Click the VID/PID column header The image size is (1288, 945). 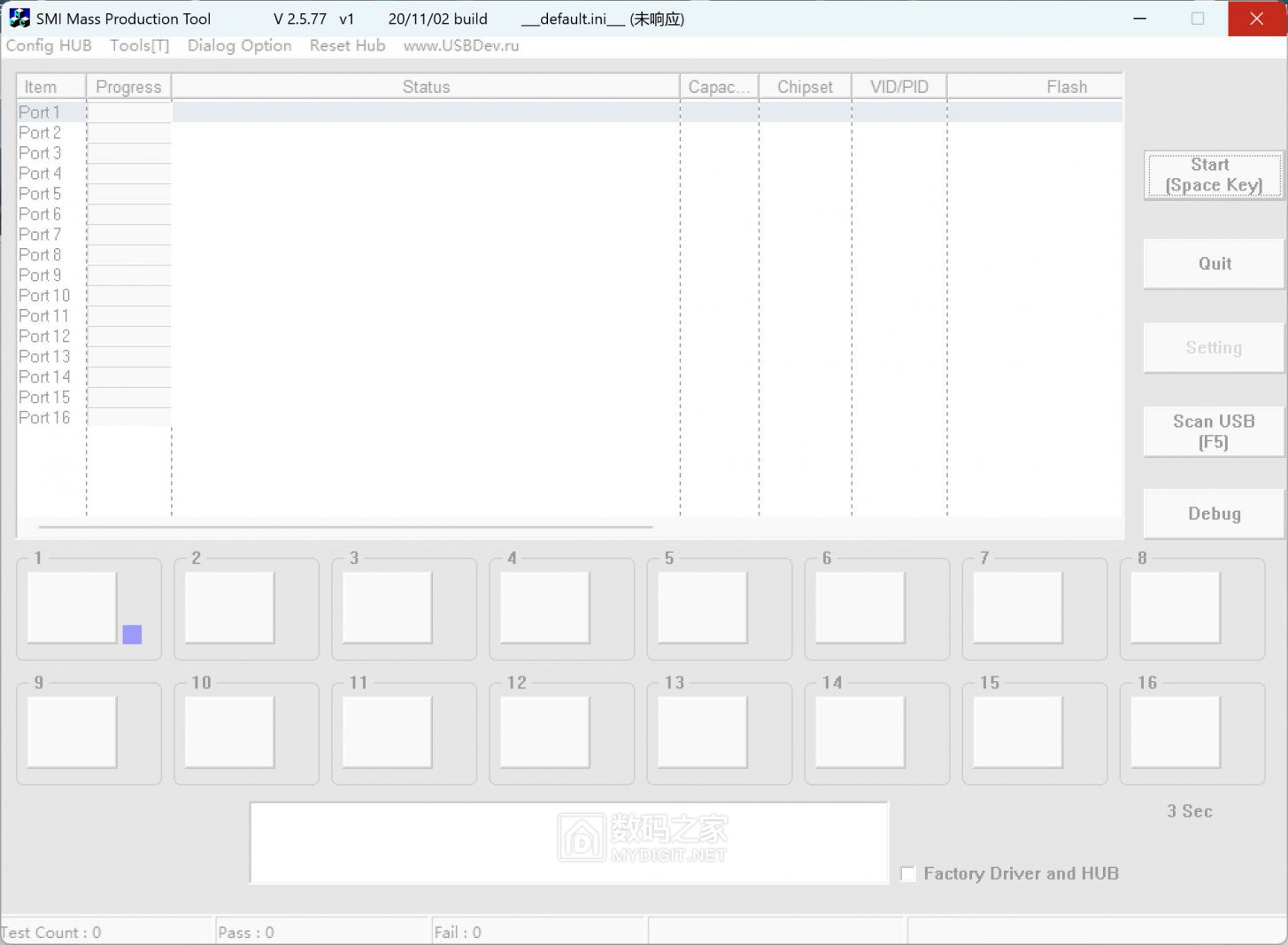(899, 87)
